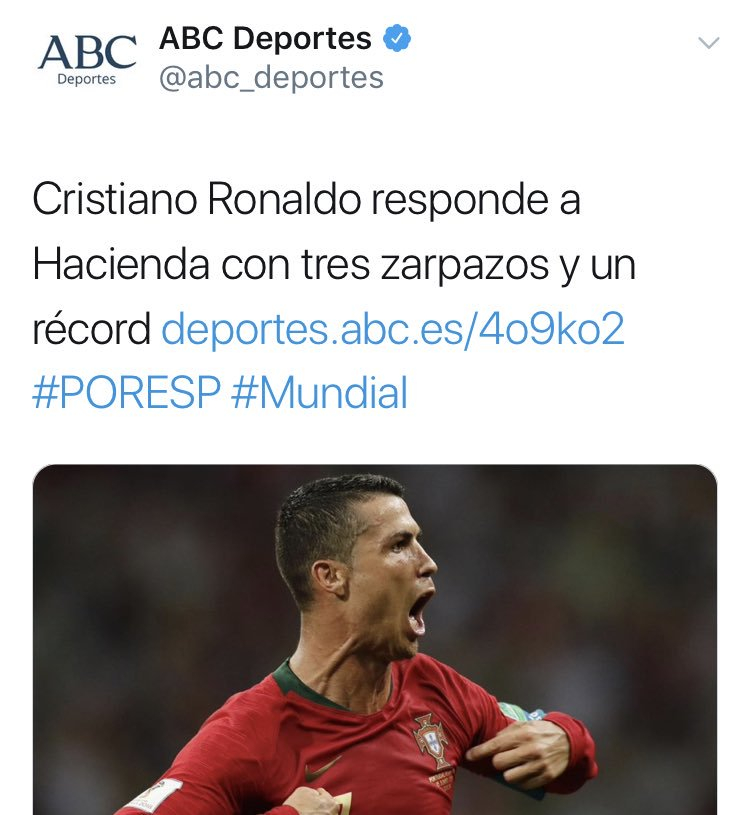This screenshot has width=750, height=815.
Task: Tap the captain armband in photo
Action: (521, 712)
